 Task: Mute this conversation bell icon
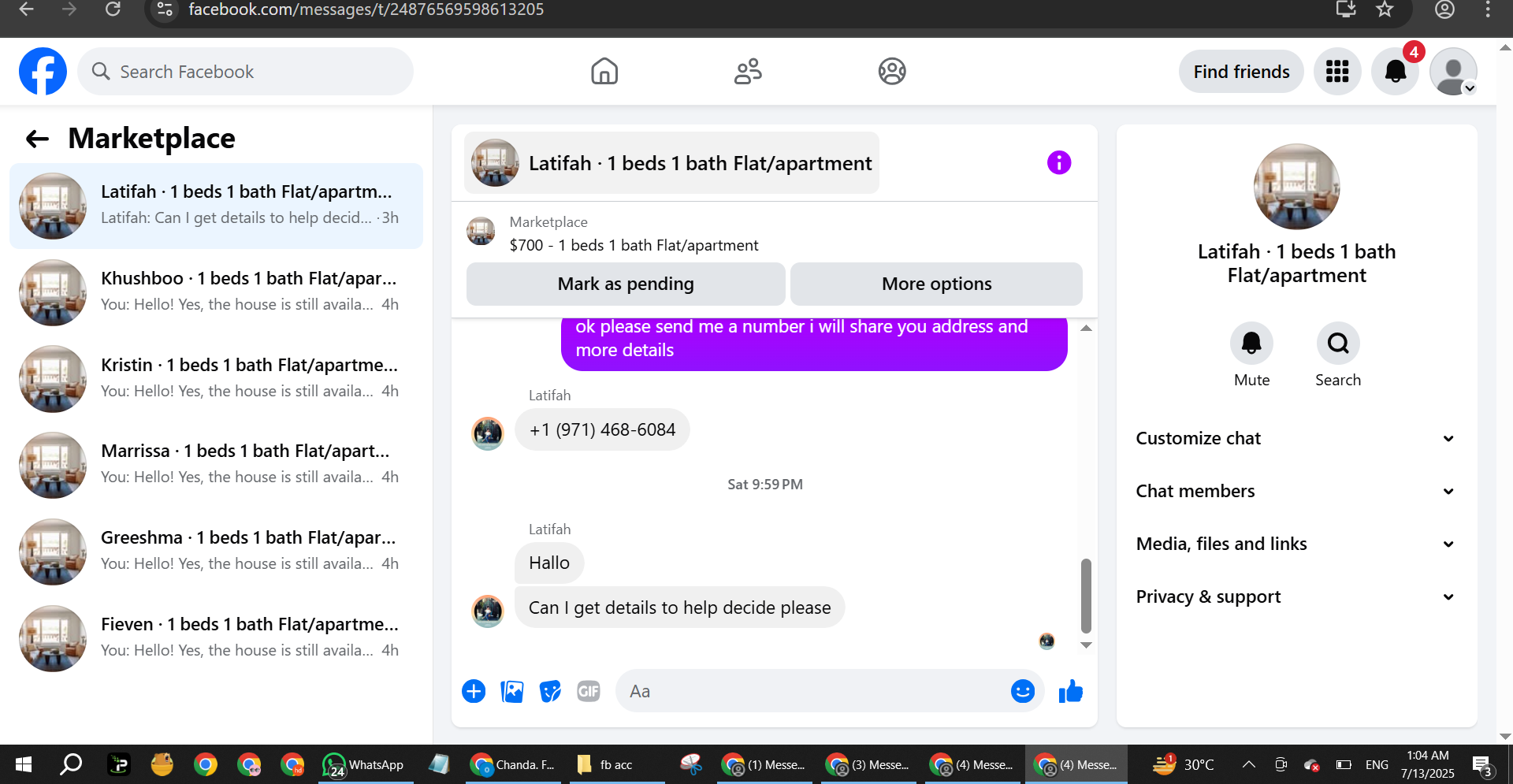click(x=1251, y=344)
